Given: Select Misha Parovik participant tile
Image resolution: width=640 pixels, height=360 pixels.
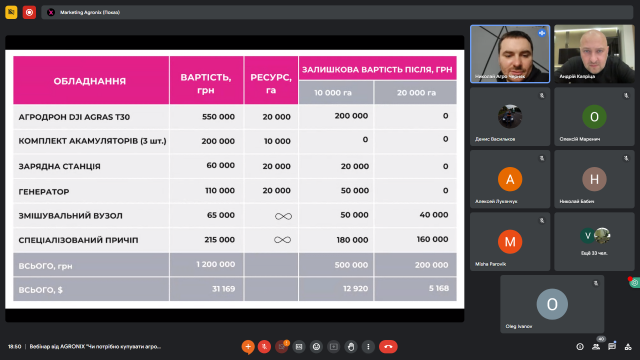Looking at the screenshot, I should pos(510,242).
